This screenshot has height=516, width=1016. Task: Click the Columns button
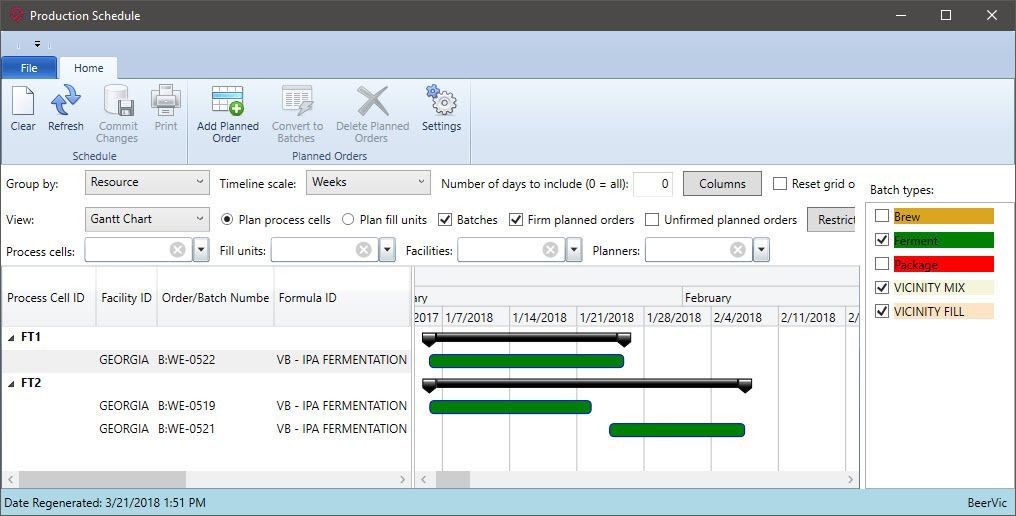[722, 183]
